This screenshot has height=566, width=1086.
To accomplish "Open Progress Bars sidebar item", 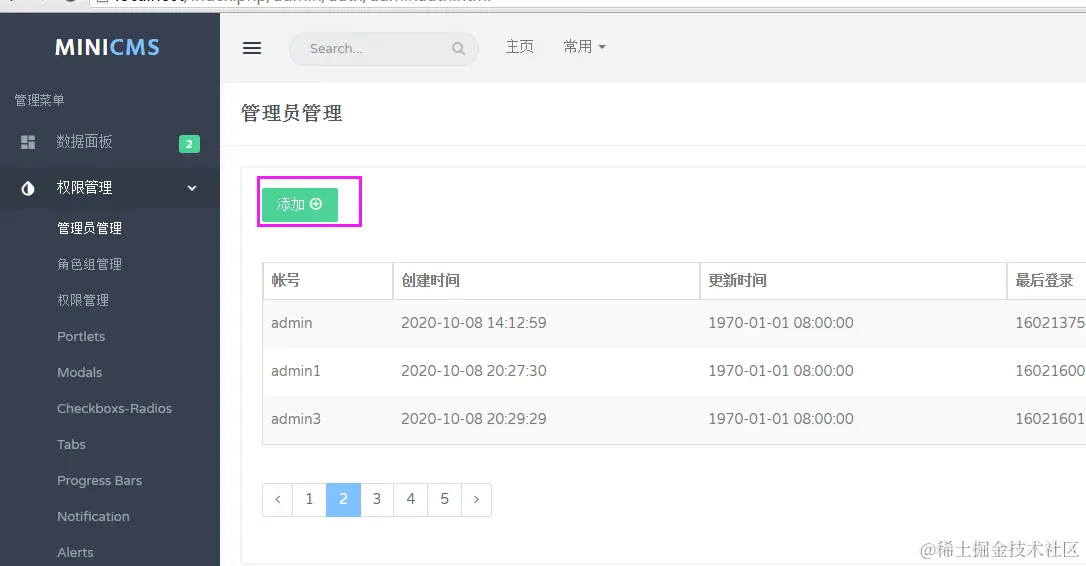I will pos(99,480).
